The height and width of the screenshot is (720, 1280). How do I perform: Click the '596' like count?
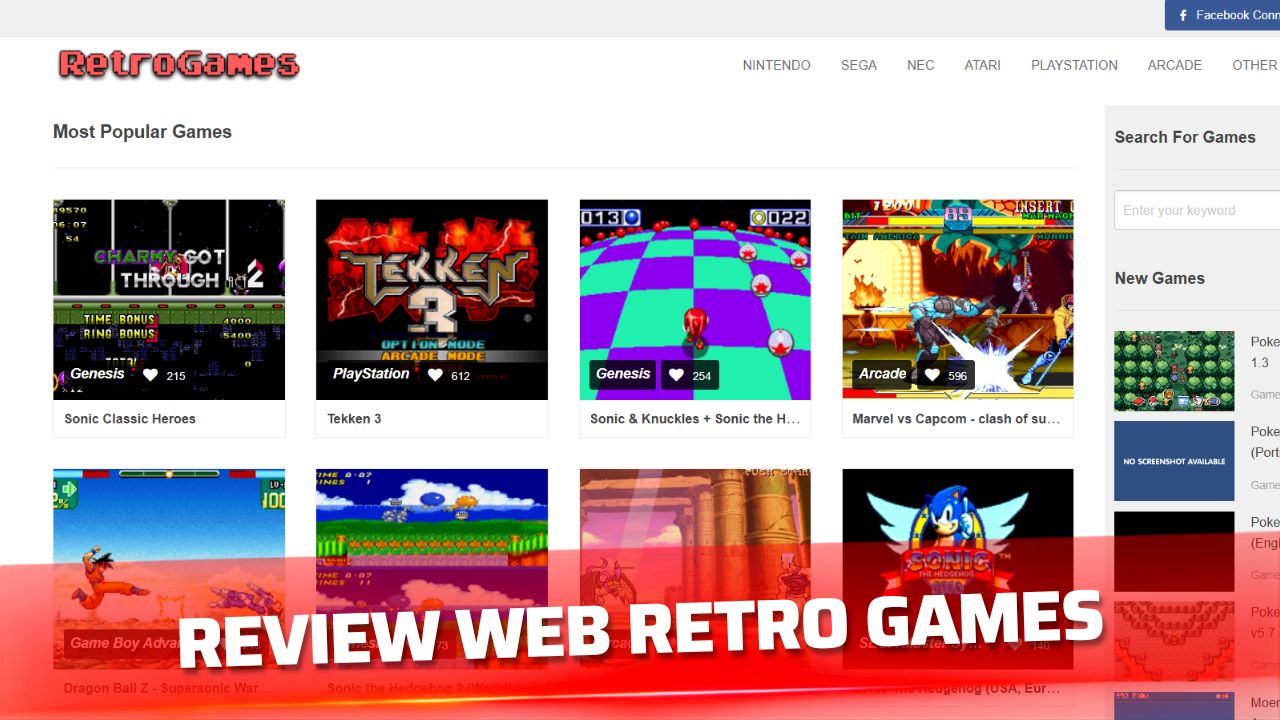(958, 376)
